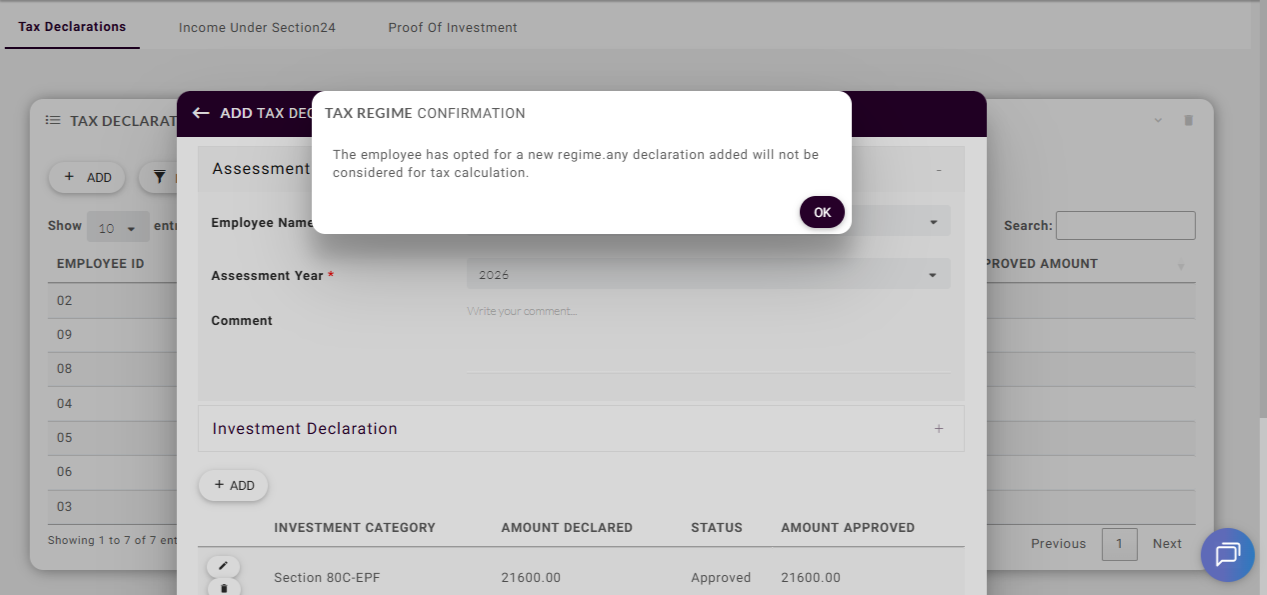
Task: Sort by the Approved Amount column arrows
Action: 1180,266
